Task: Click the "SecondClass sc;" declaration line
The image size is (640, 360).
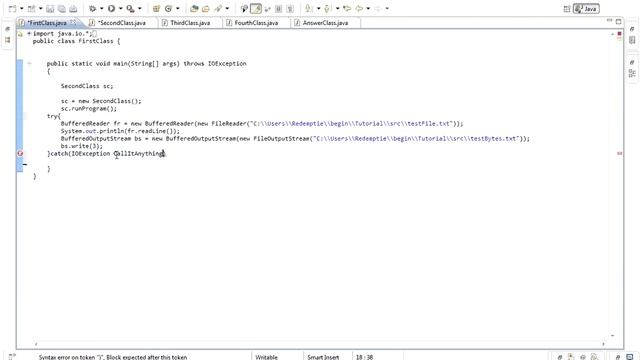Action: point(87,86)
